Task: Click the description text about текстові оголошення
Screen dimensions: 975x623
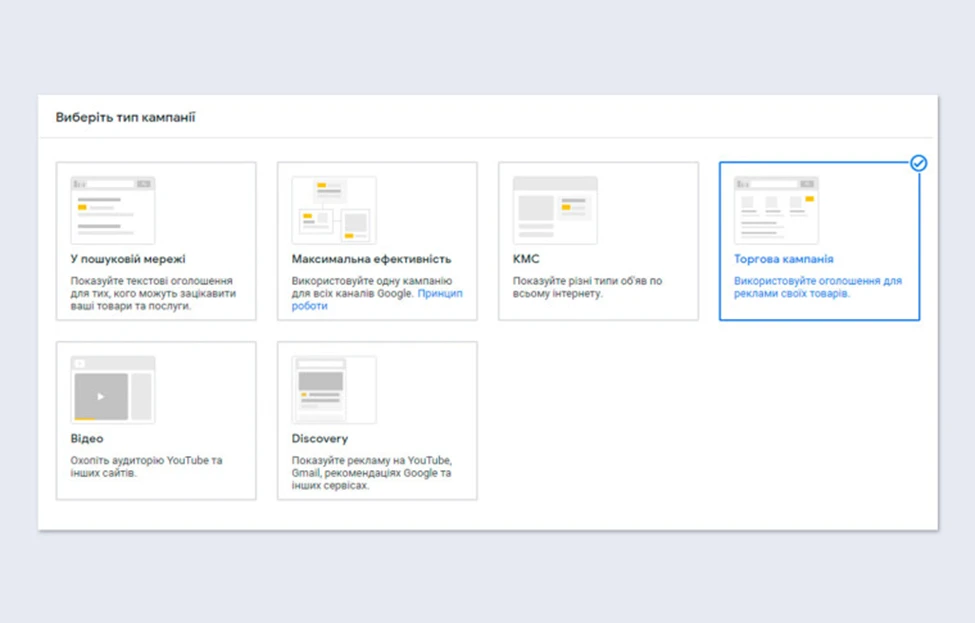Action: click(x=151, y=294)
